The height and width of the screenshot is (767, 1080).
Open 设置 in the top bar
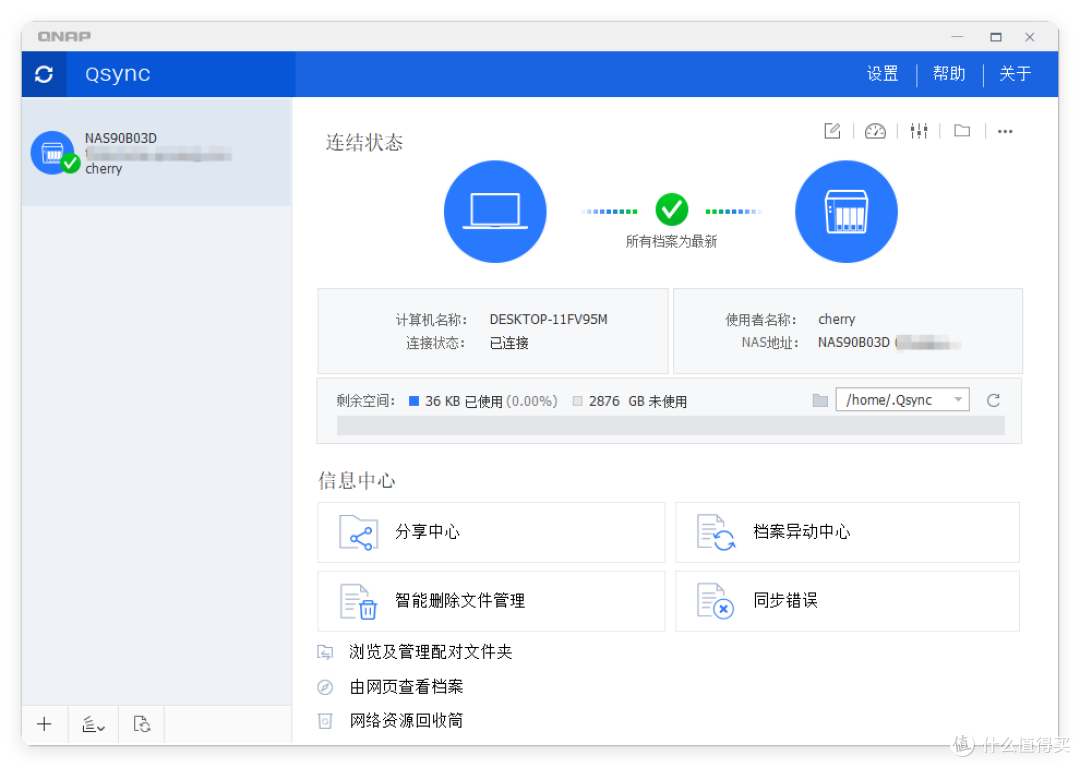(x=882, y=74)
